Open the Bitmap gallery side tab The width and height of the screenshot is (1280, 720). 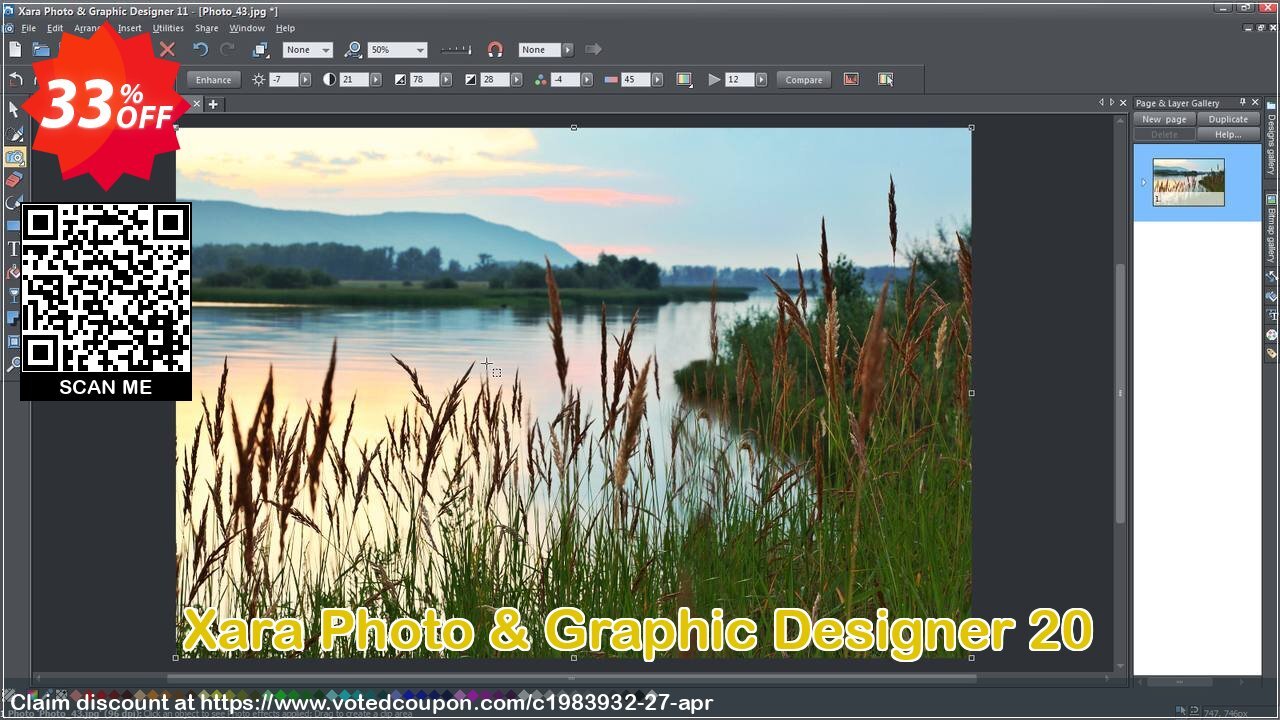[x=1271, y=228]
